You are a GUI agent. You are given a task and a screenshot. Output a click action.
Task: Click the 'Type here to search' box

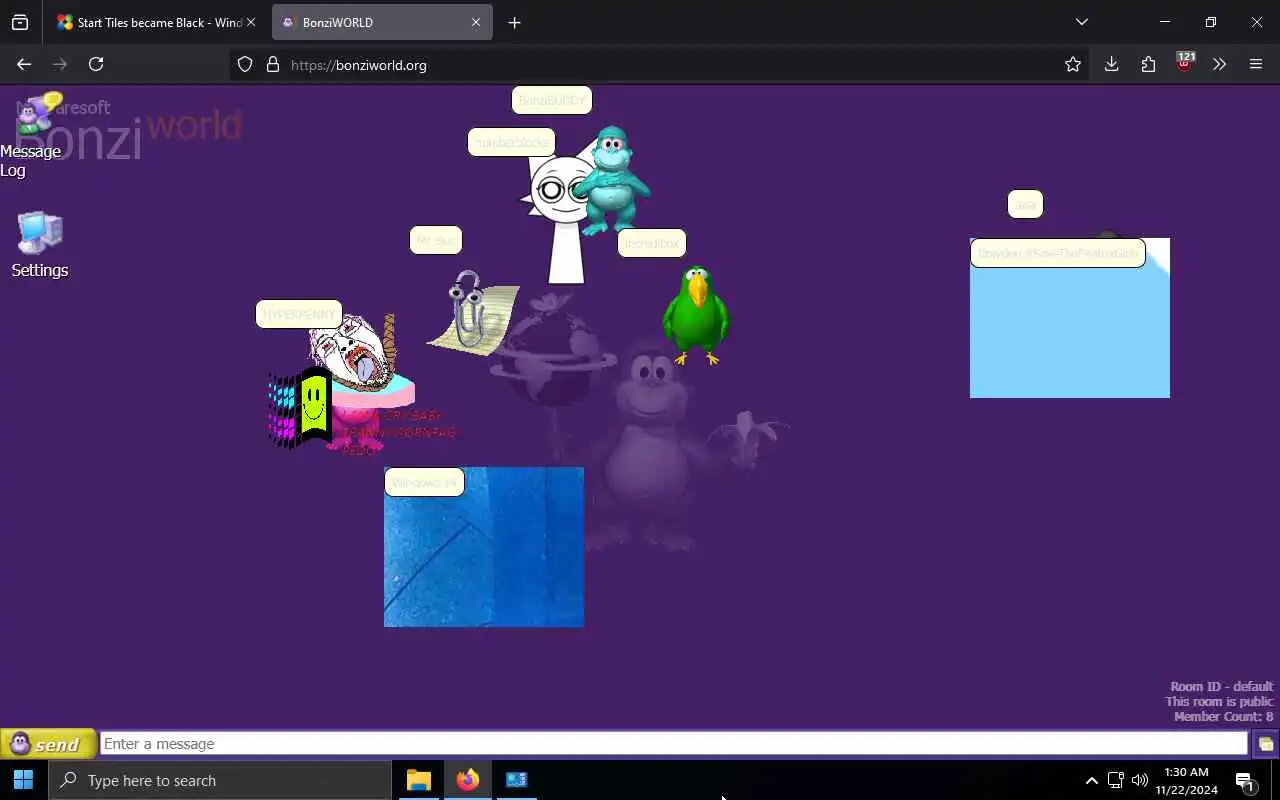[x=220, y=780]
